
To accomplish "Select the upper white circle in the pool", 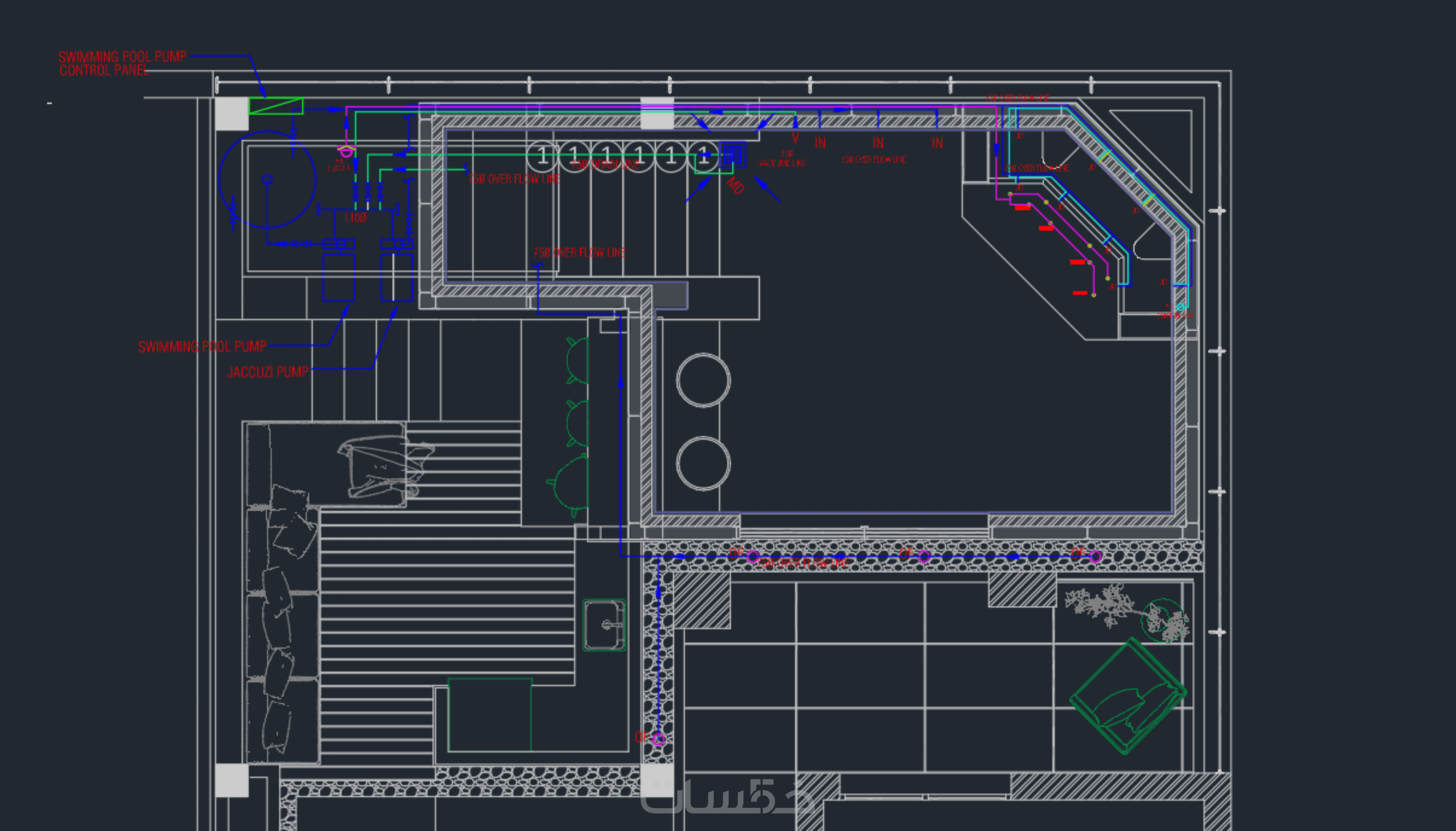I will pyautogui.click(x=703, y=380).
